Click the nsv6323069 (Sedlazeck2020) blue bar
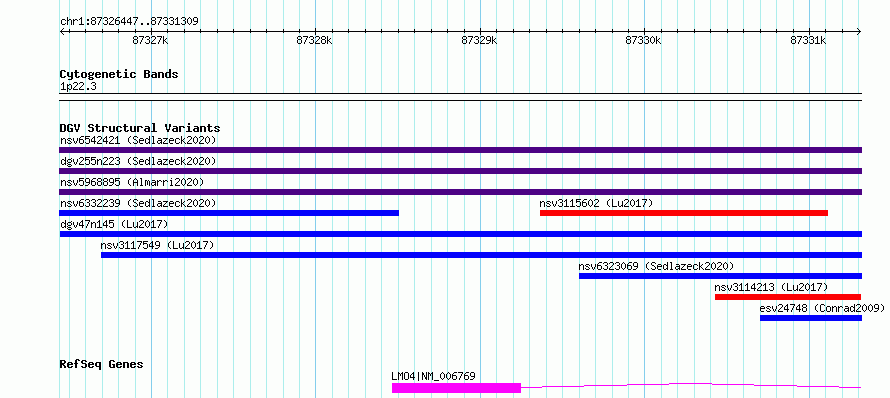 coord(720,276)
